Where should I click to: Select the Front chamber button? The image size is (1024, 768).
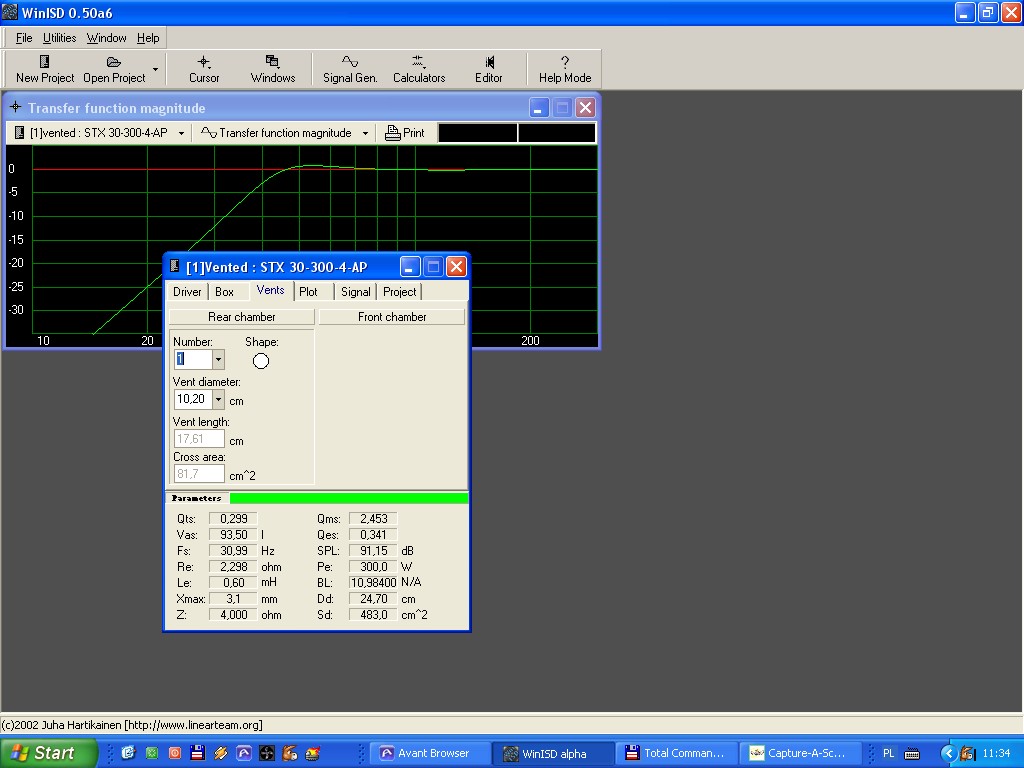click(x=392, y=317)
